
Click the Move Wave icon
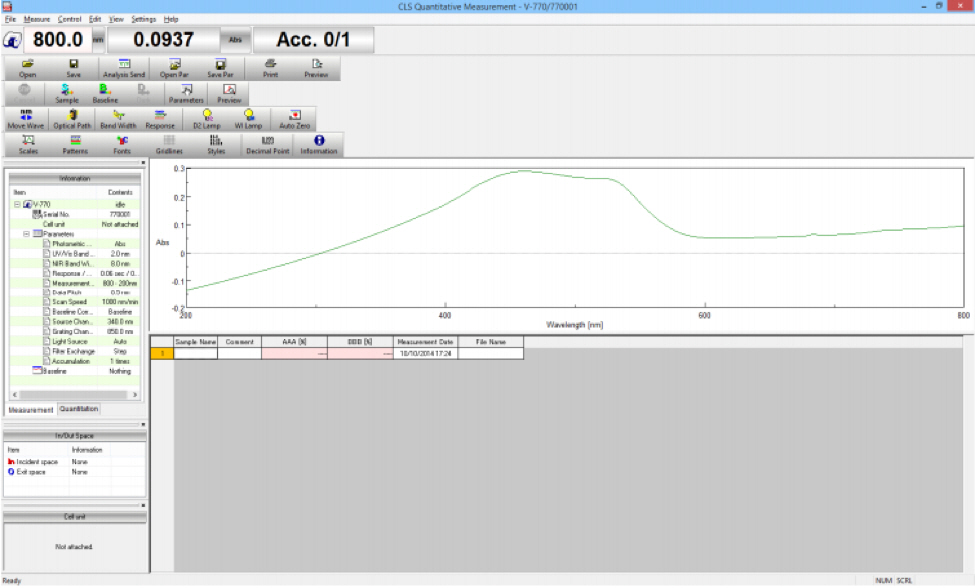[x=26, y=120]
